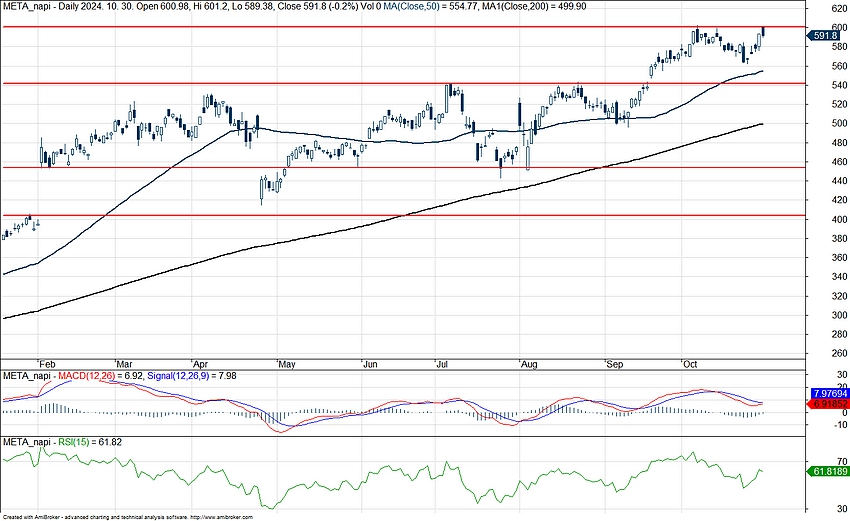Click the 520 price axis label
The image size is (850, 521).
[839, 104]
